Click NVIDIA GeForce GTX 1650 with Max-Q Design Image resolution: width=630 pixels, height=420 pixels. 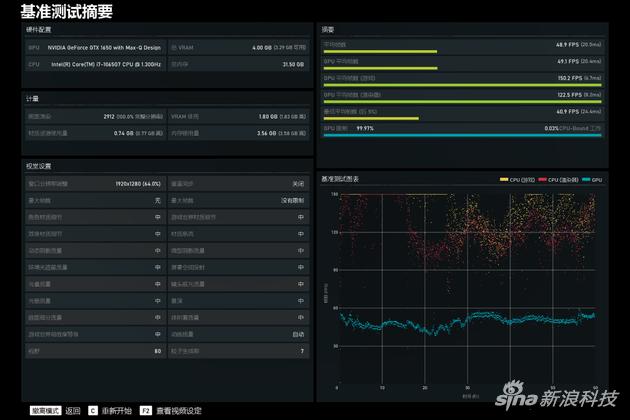[104, 47]
